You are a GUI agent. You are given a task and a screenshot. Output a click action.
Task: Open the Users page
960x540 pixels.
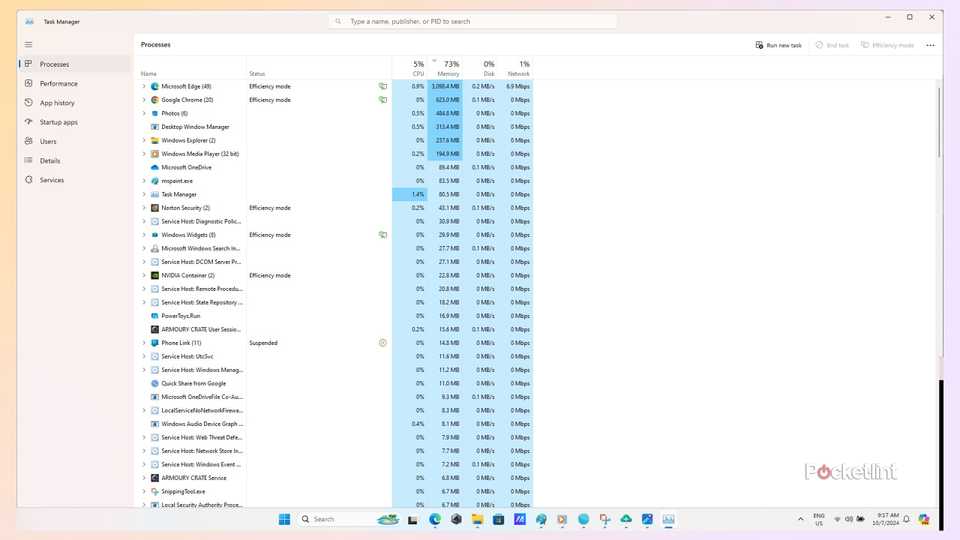75,141
